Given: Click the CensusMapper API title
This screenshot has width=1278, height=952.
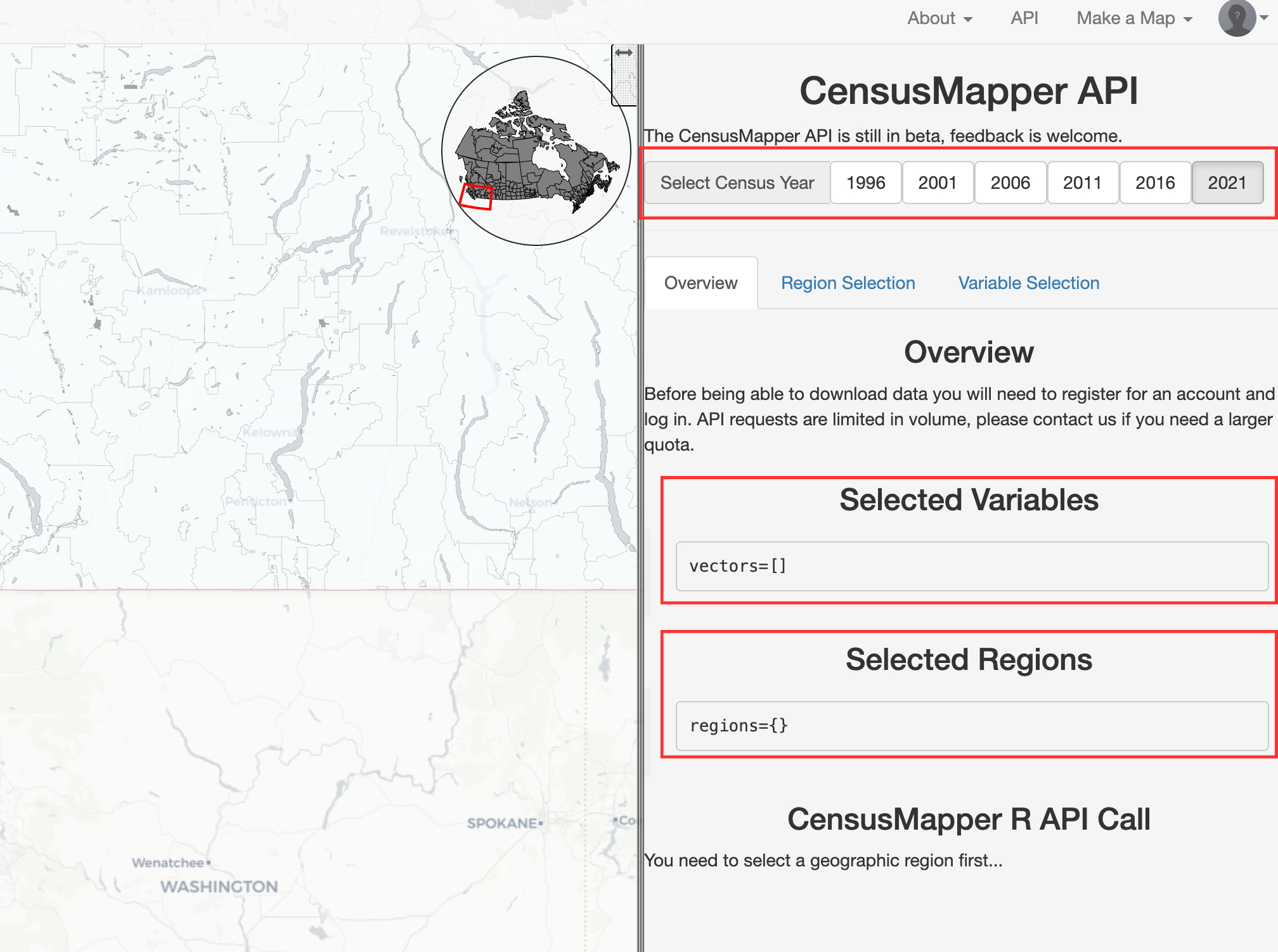Looking at the screenshot, I should coord(969,91).
